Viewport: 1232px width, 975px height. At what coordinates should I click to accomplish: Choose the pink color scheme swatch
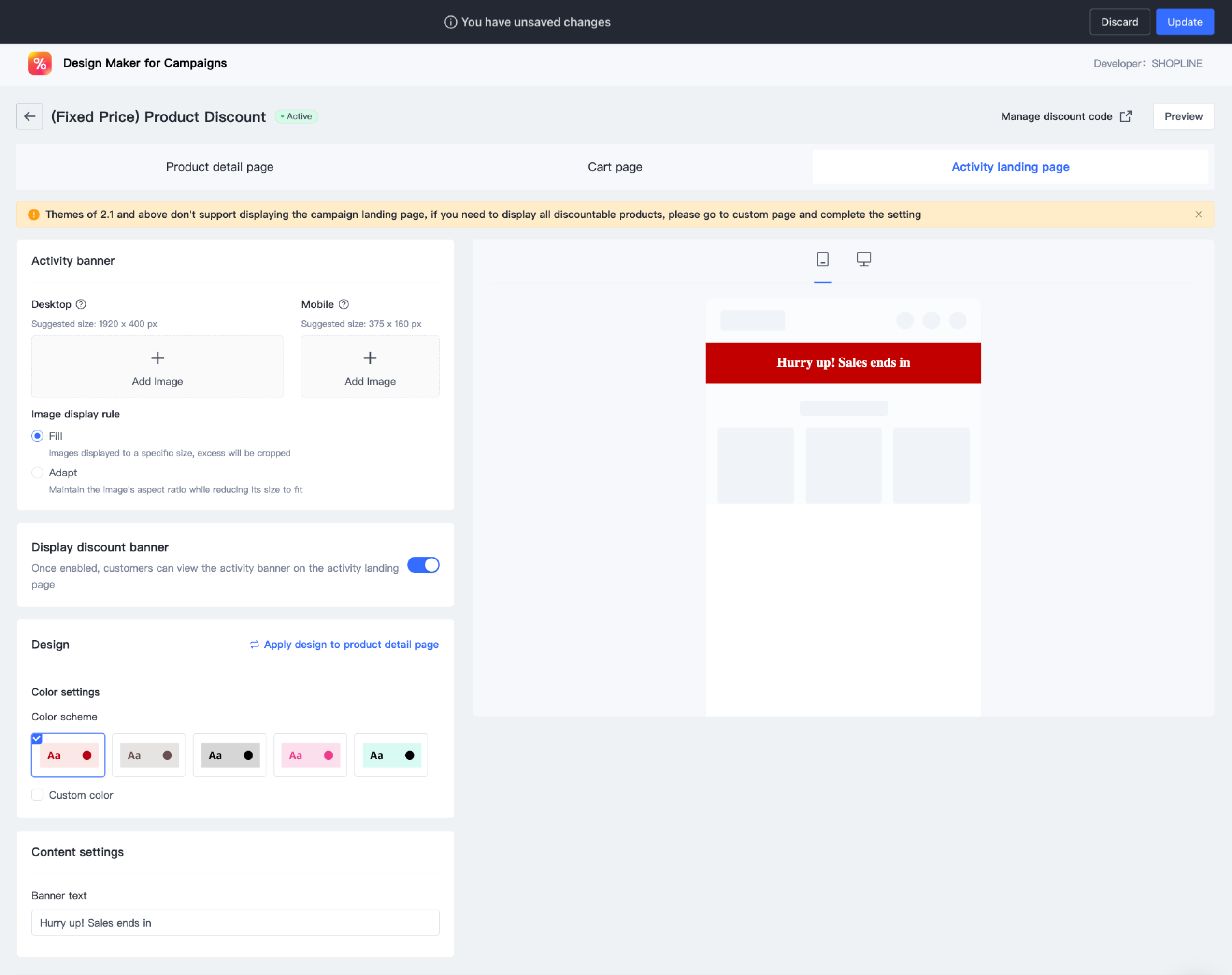311,755
